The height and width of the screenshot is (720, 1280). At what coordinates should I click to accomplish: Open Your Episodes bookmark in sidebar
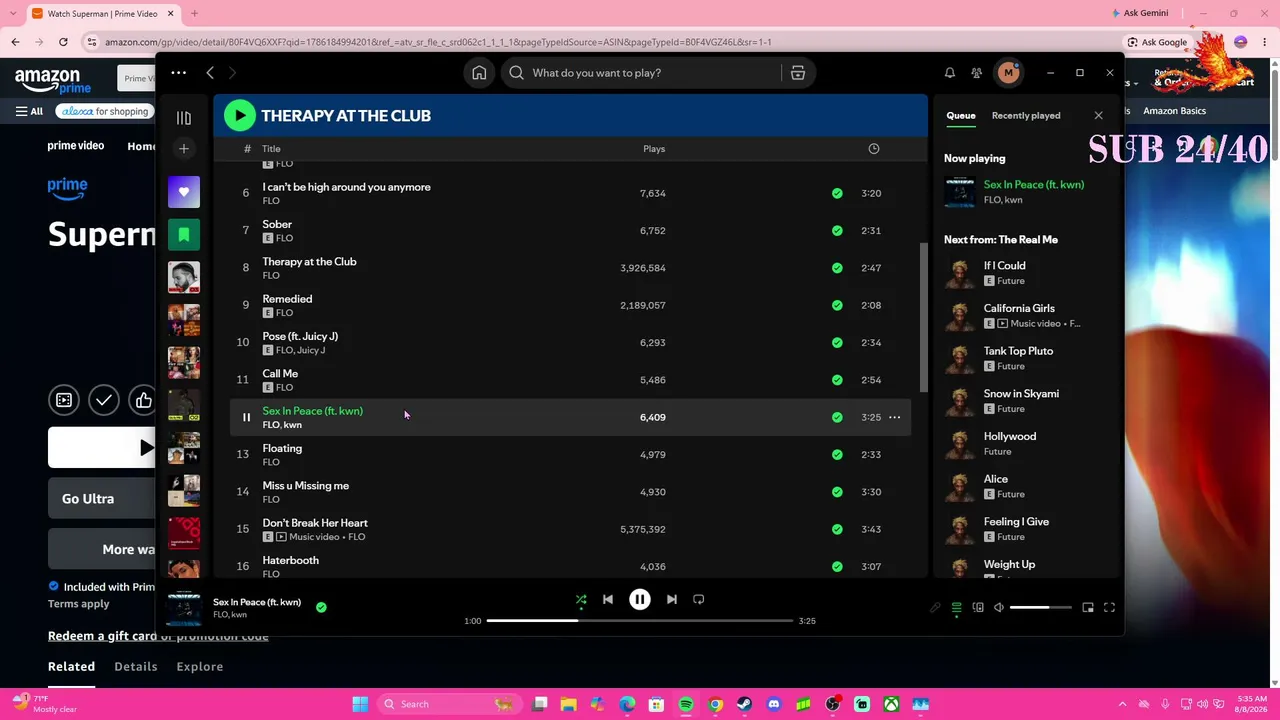tap(184, 235)
